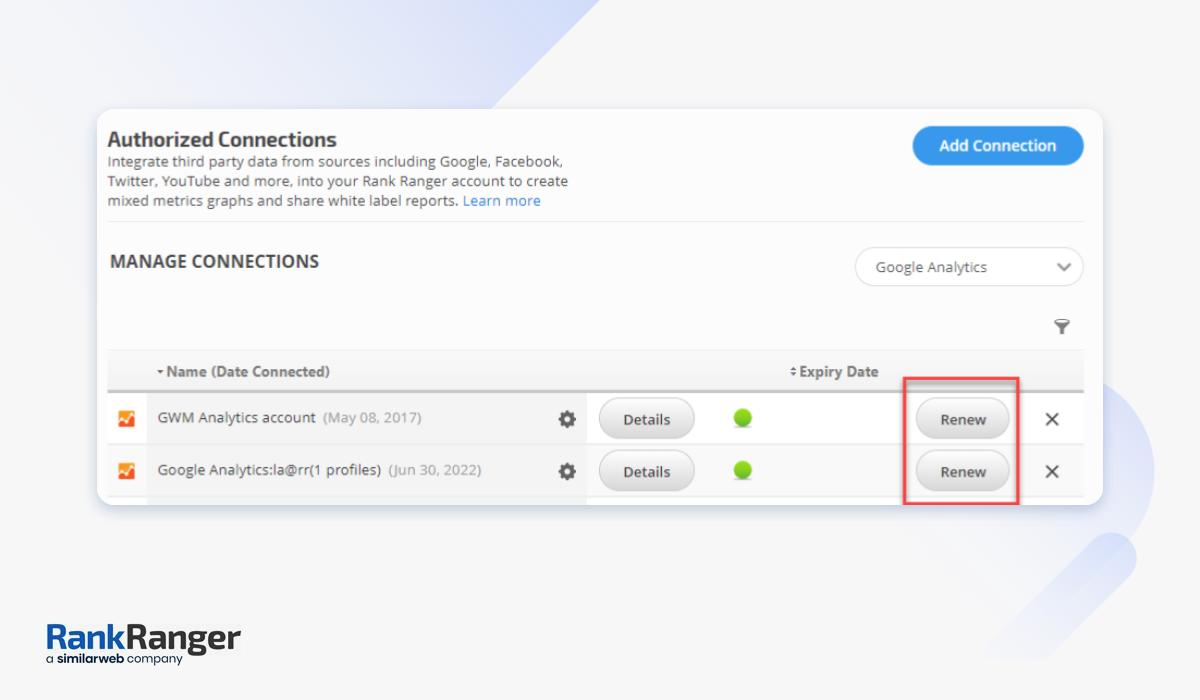Viewport: 1200px width, 700px height.
Task: Click the Rank Ranger logo
Action: [143, 643]
